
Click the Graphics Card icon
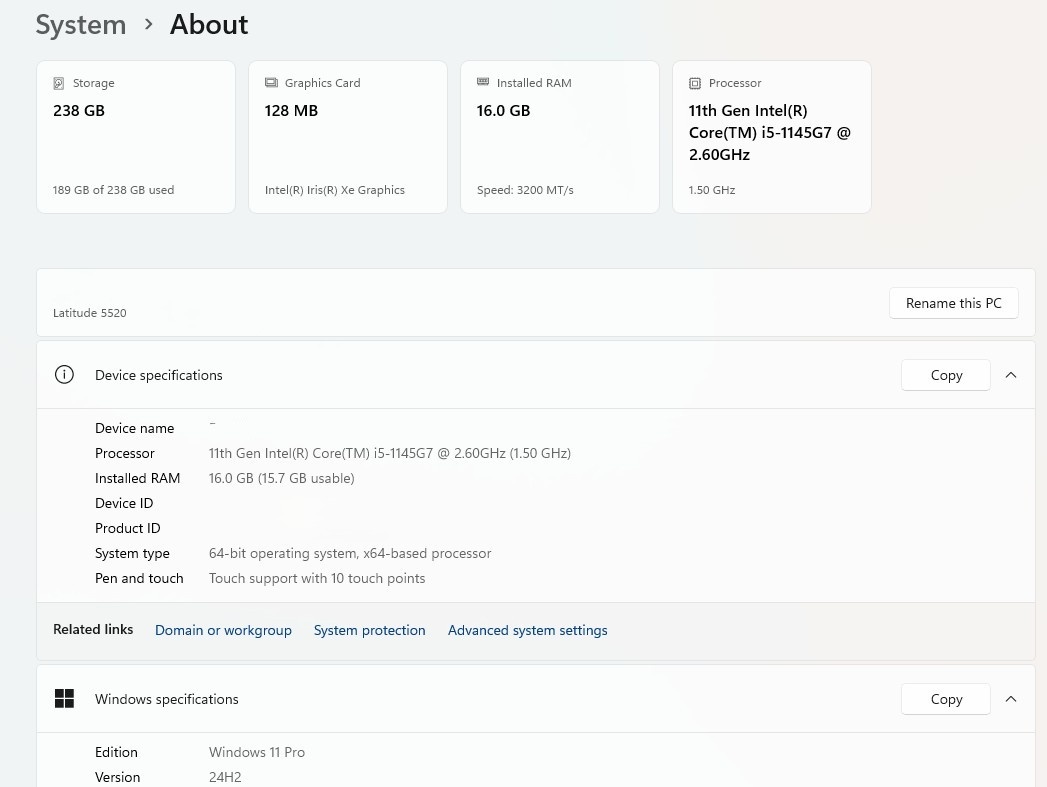click(271, 83)
